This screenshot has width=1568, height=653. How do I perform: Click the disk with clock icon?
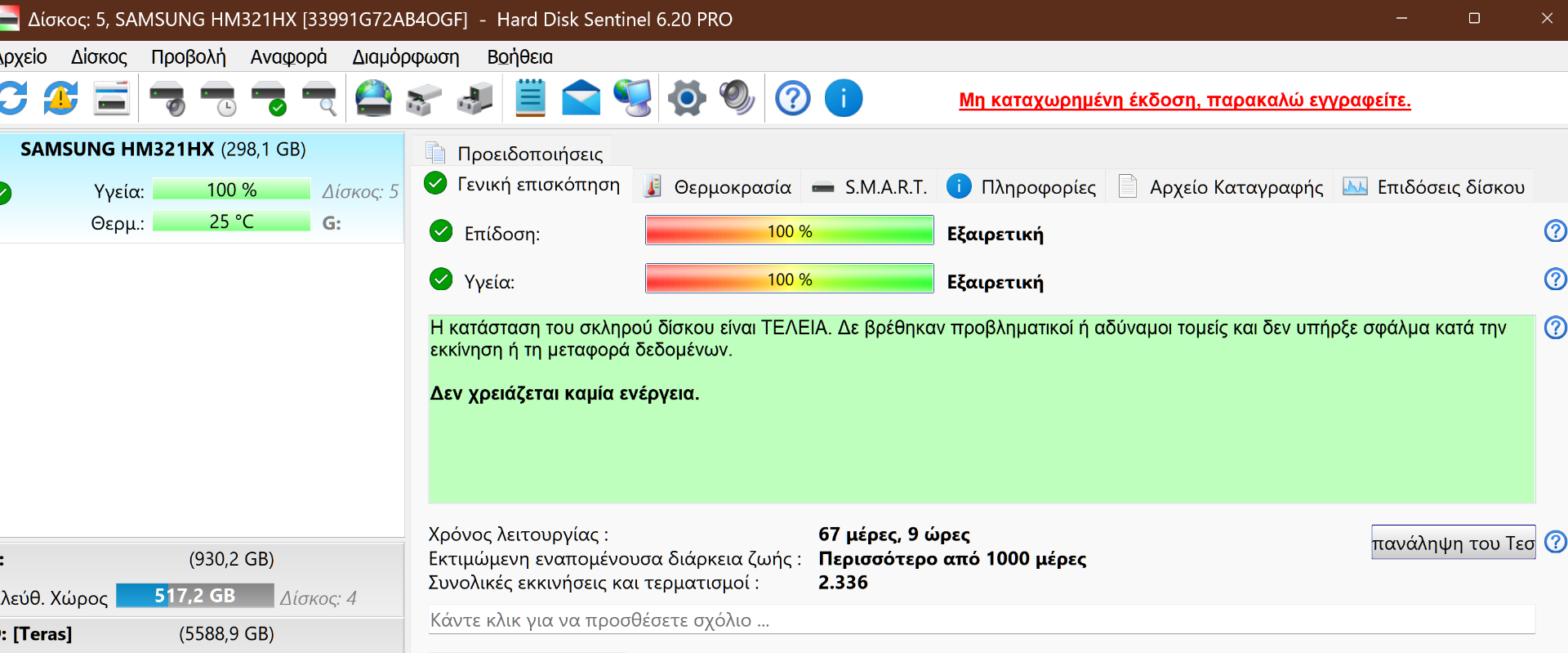[218, 98]
